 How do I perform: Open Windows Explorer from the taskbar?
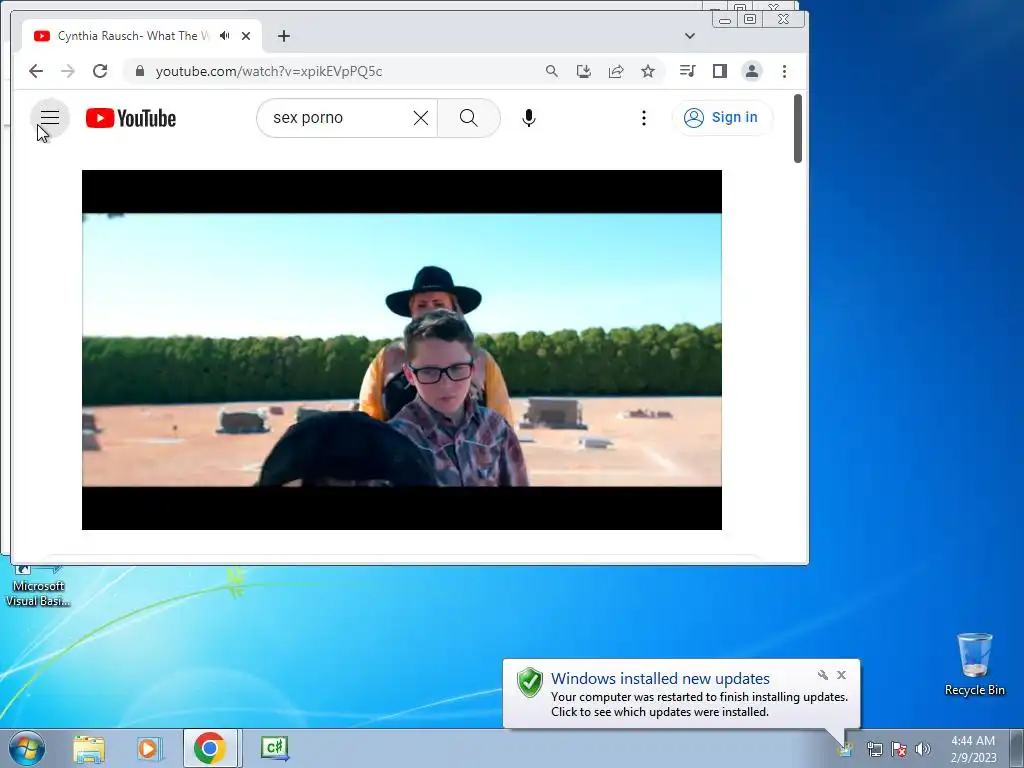tap(89, 748)
